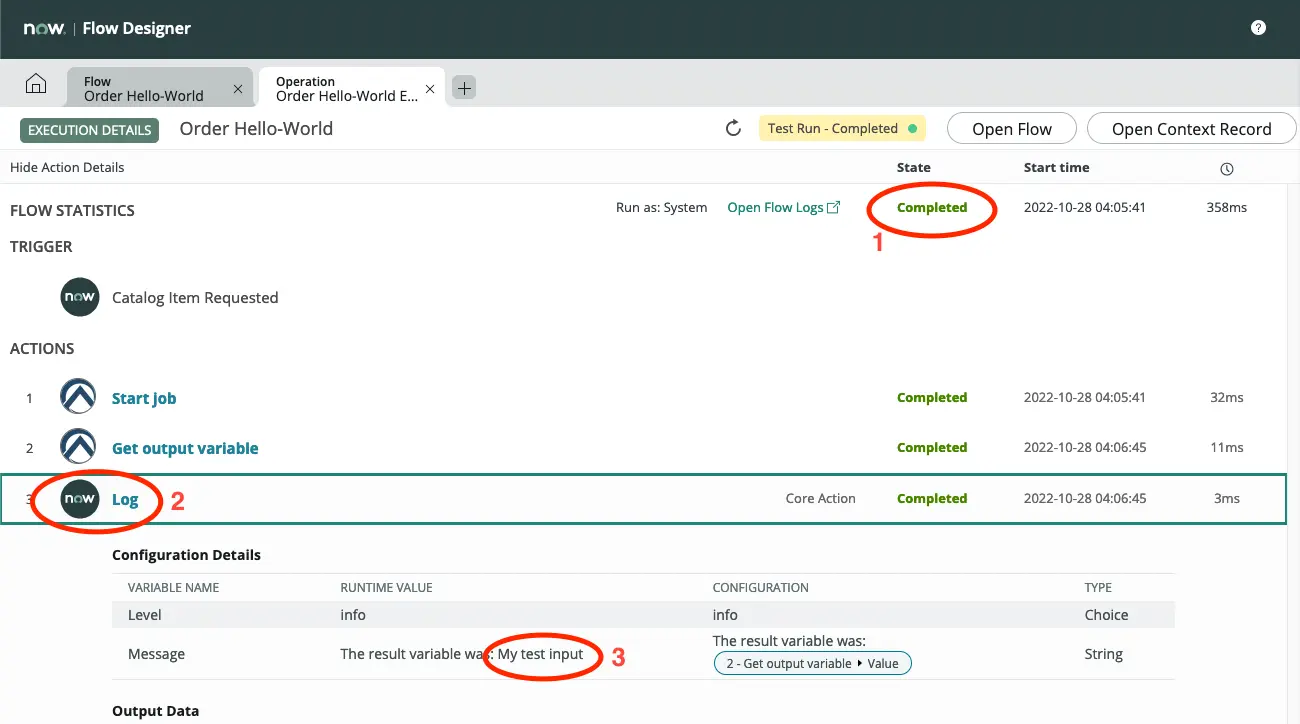Collapse details via Hide Action Details
This screenshot has width=1300, height=724.
tap(67, 167)
